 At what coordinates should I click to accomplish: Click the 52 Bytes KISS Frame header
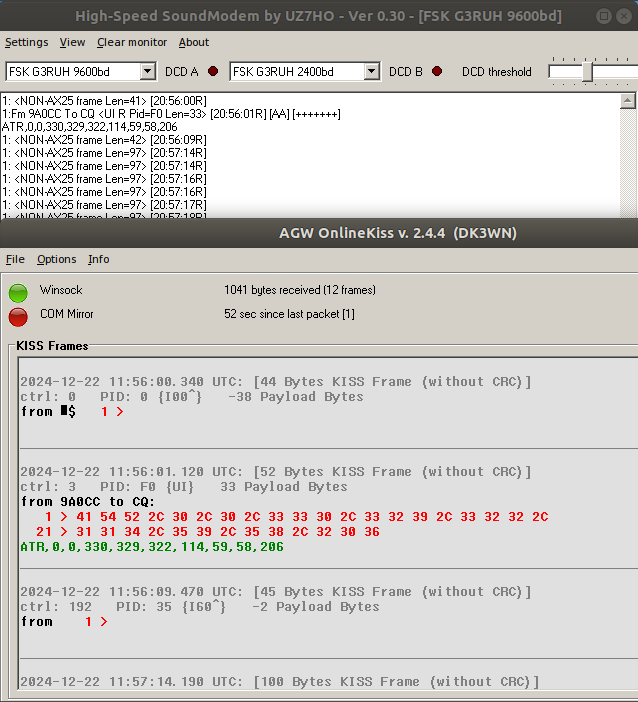tap(275, 471)
